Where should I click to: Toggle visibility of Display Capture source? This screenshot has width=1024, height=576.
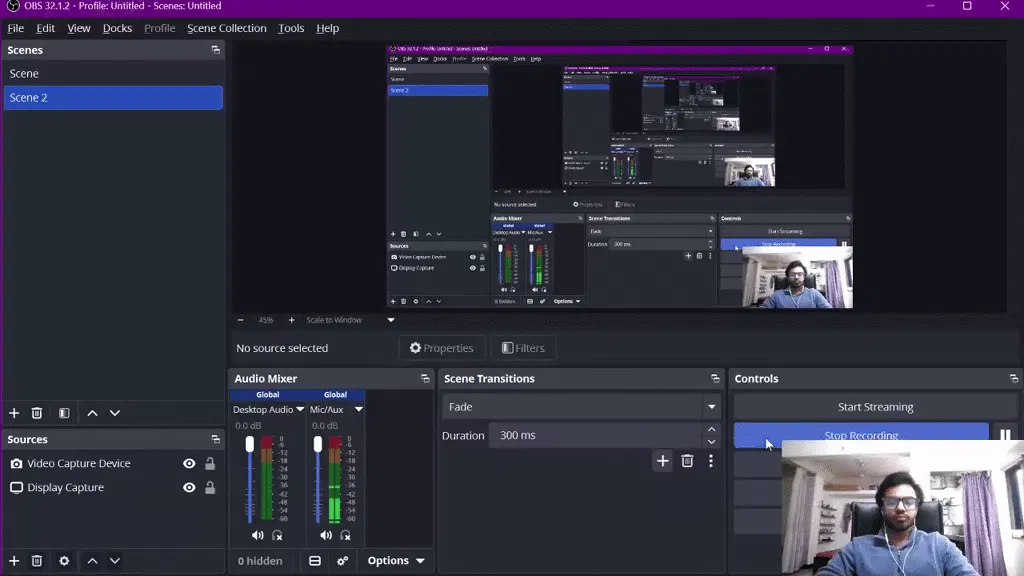(189, 487)
